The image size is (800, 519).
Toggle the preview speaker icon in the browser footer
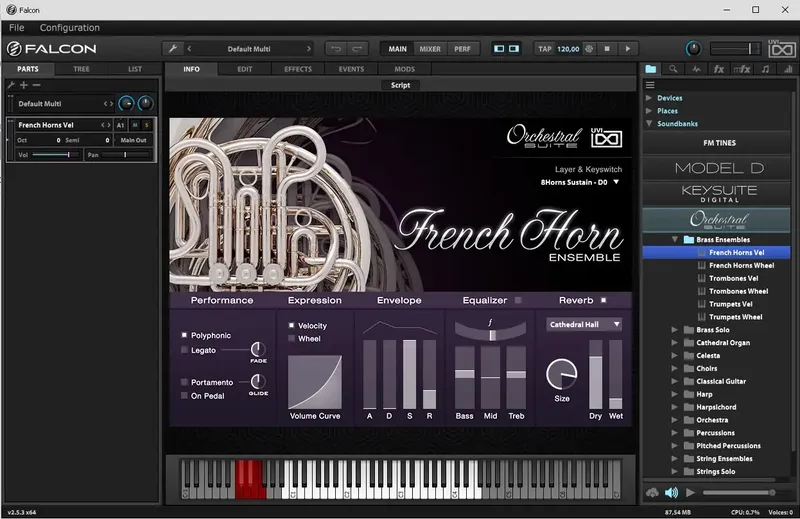click(671, 492)
